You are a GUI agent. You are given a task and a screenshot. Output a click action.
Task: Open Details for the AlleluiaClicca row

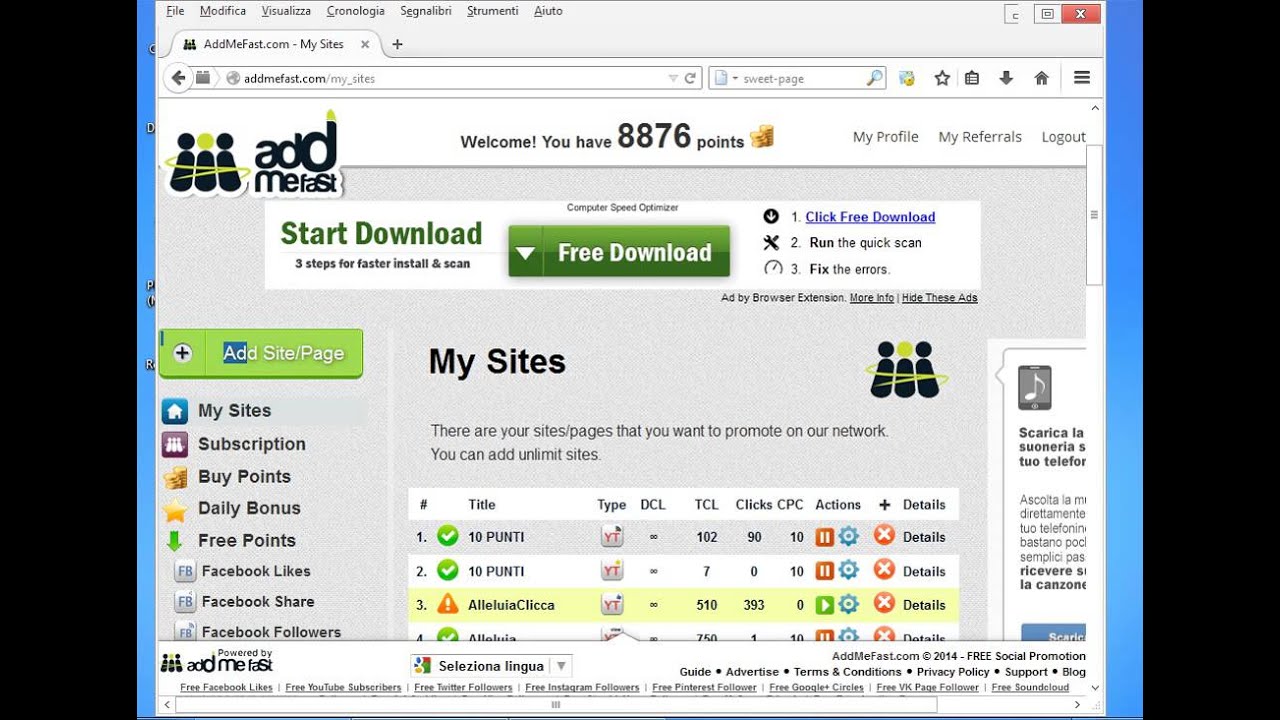pos(924,605)
